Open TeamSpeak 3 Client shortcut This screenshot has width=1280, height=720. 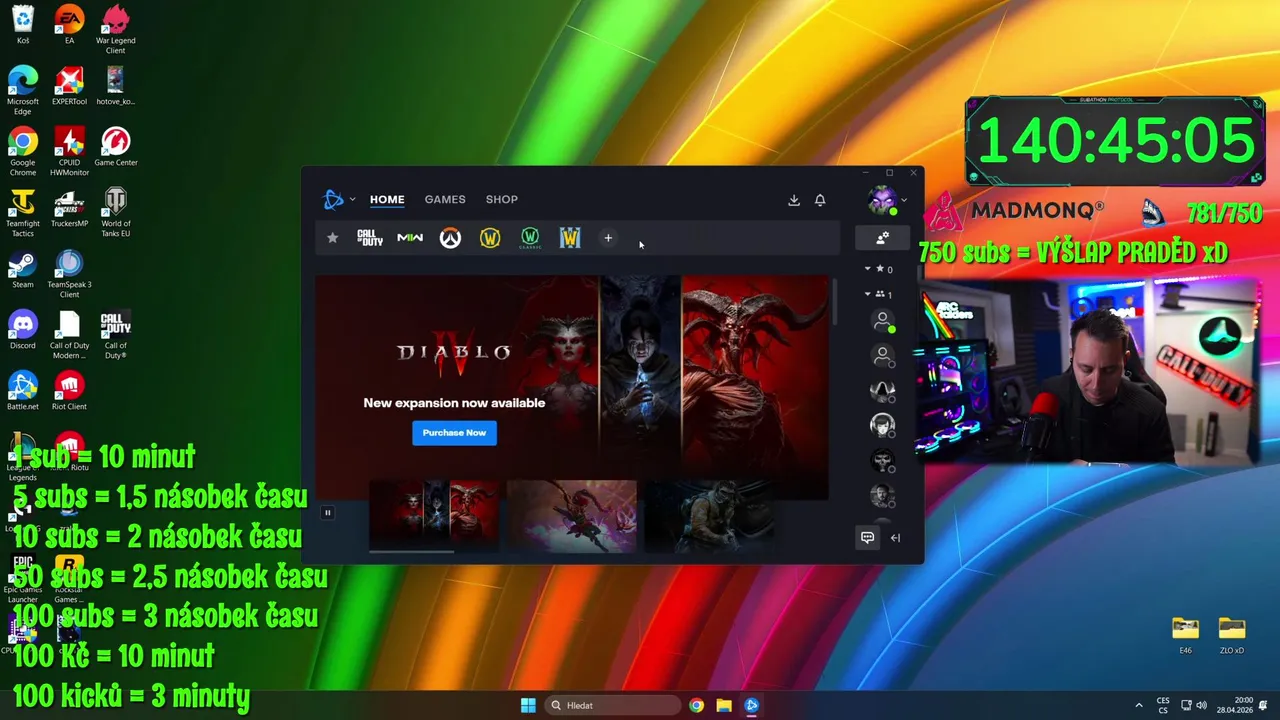tap(69, 274)
